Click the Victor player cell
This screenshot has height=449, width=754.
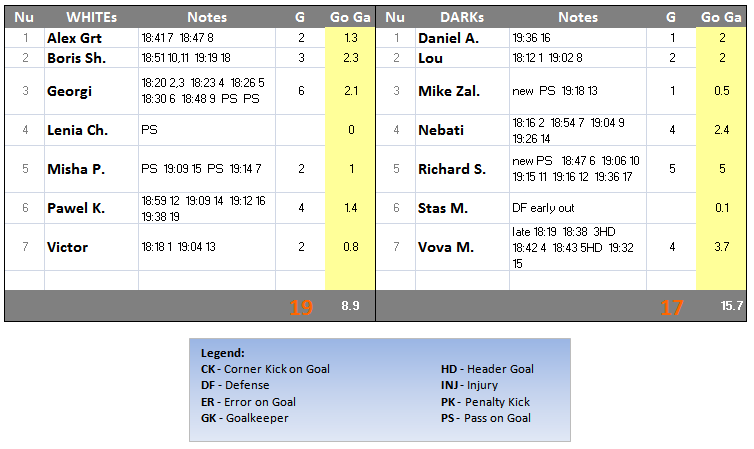coord(67,247)
